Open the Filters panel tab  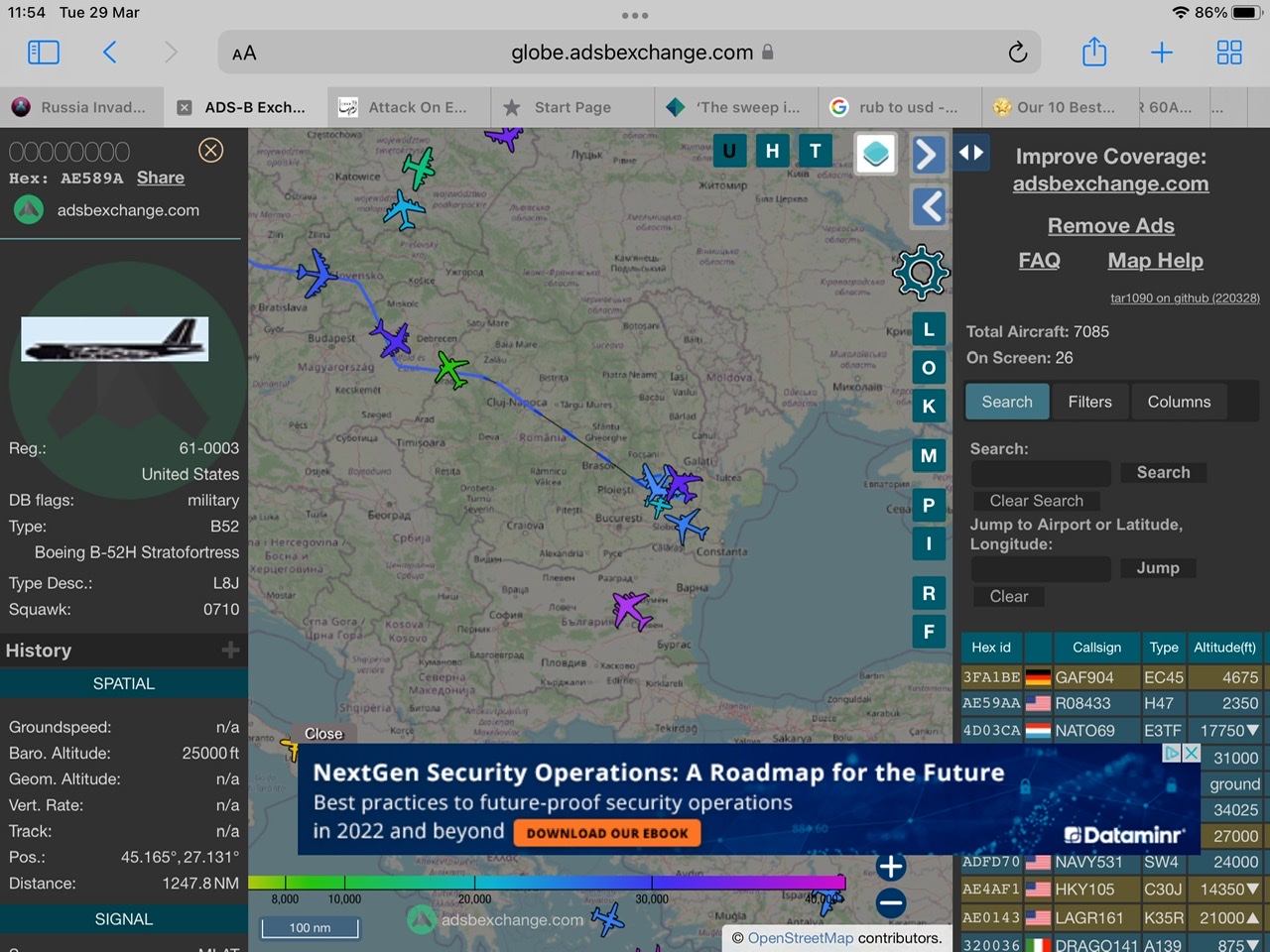1090,402
